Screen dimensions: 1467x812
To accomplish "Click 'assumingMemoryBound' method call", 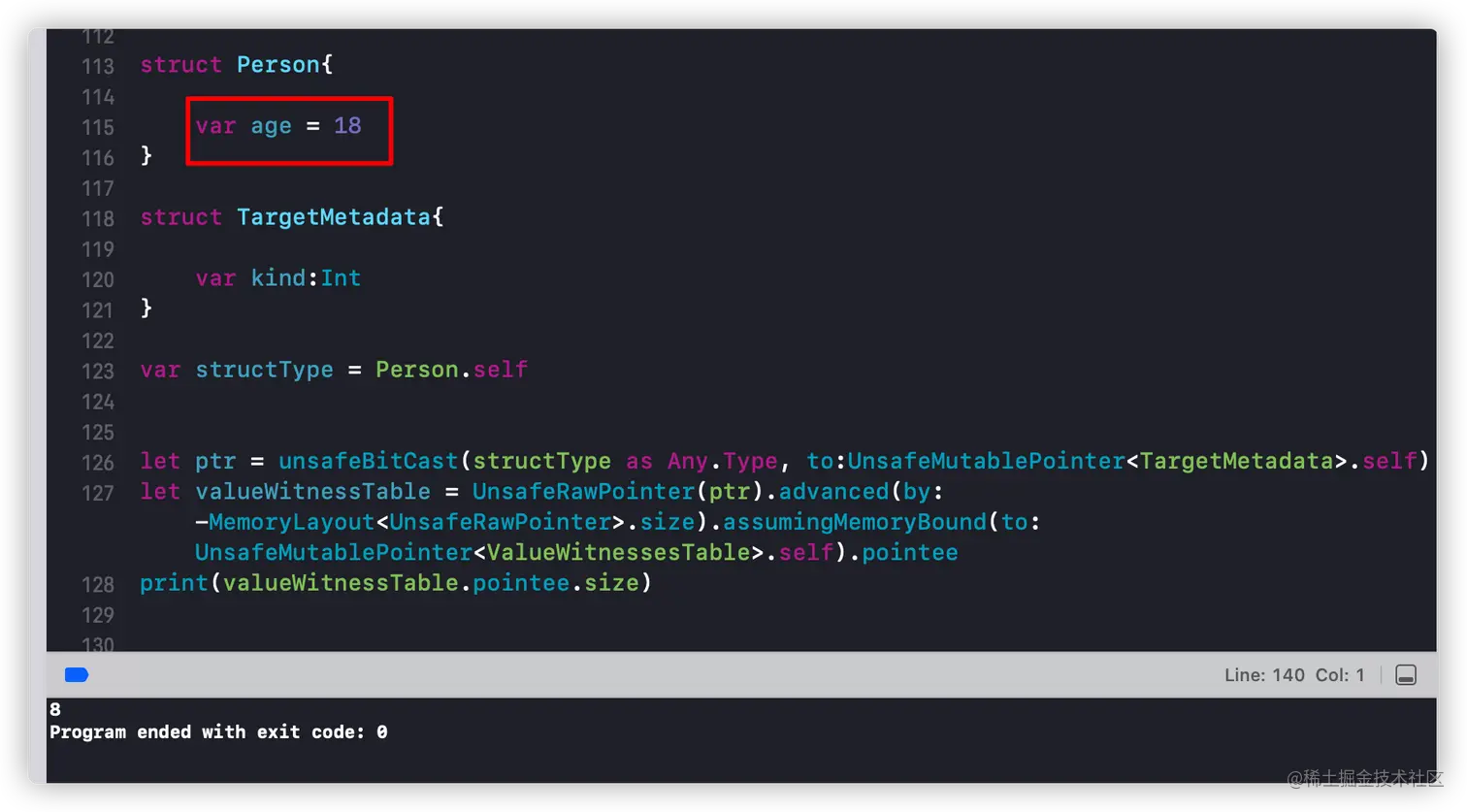I will click(854, 522).
